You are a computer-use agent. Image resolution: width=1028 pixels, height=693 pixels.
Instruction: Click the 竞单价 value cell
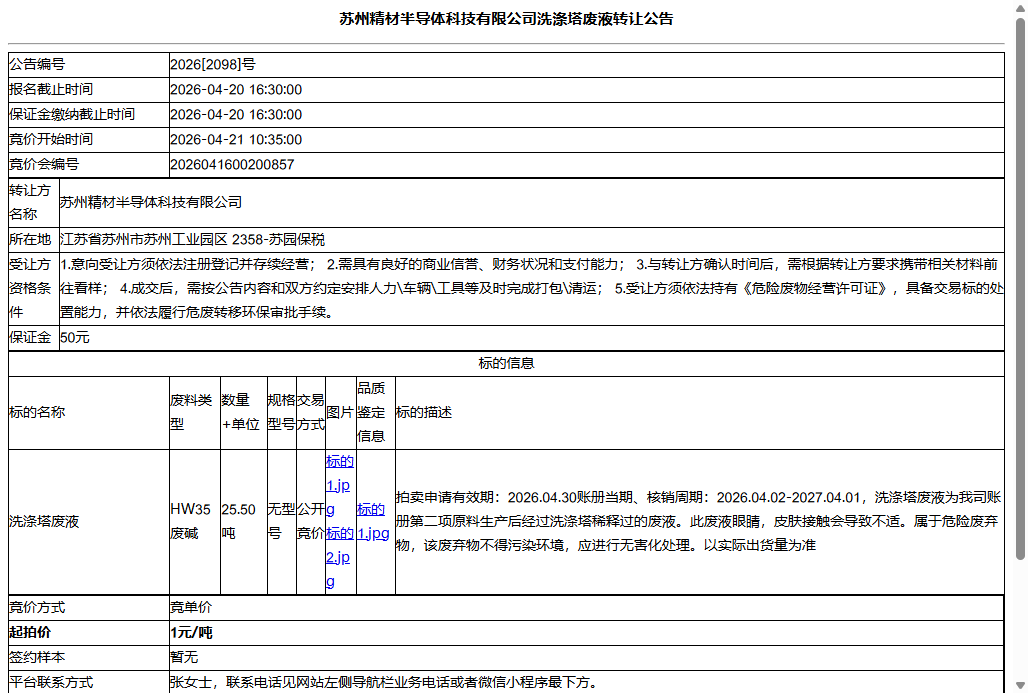point(586,608)
